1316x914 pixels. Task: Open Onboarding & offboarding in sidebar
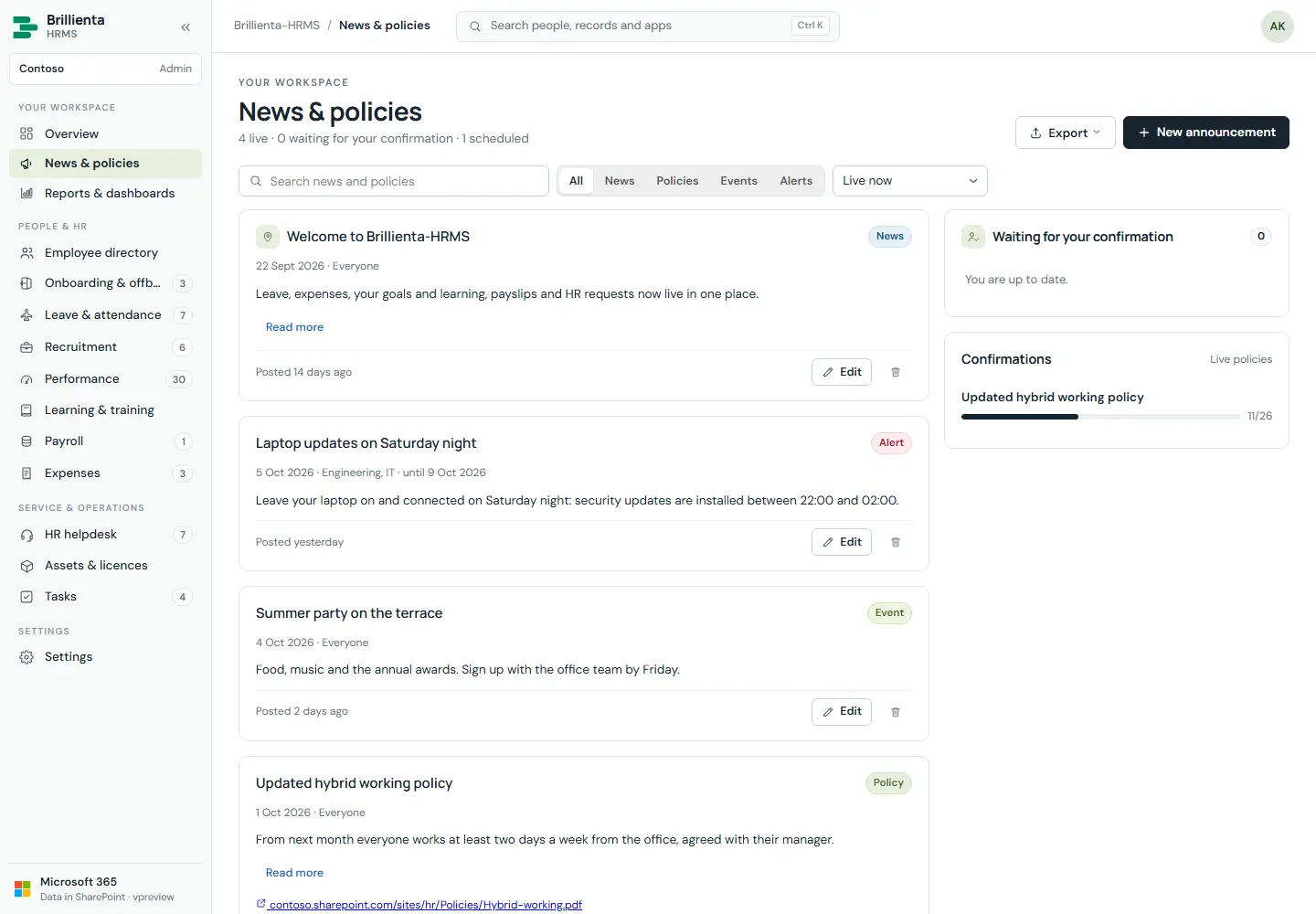point(105,283)
